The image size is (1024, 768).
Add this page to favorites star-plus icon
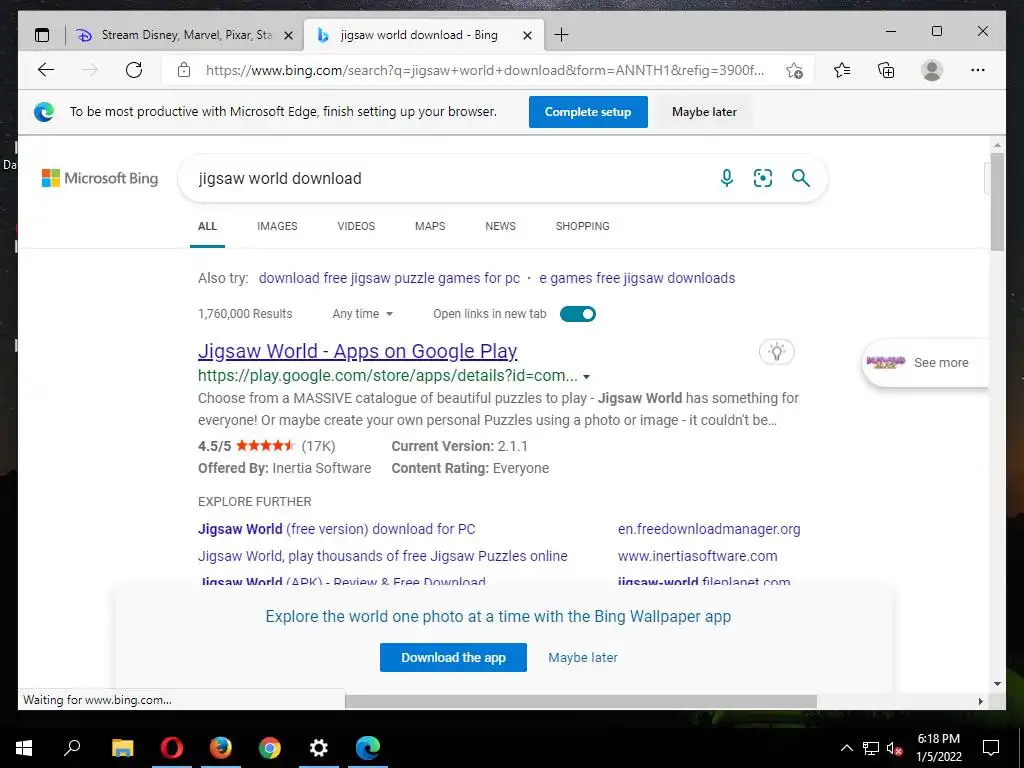794,71
